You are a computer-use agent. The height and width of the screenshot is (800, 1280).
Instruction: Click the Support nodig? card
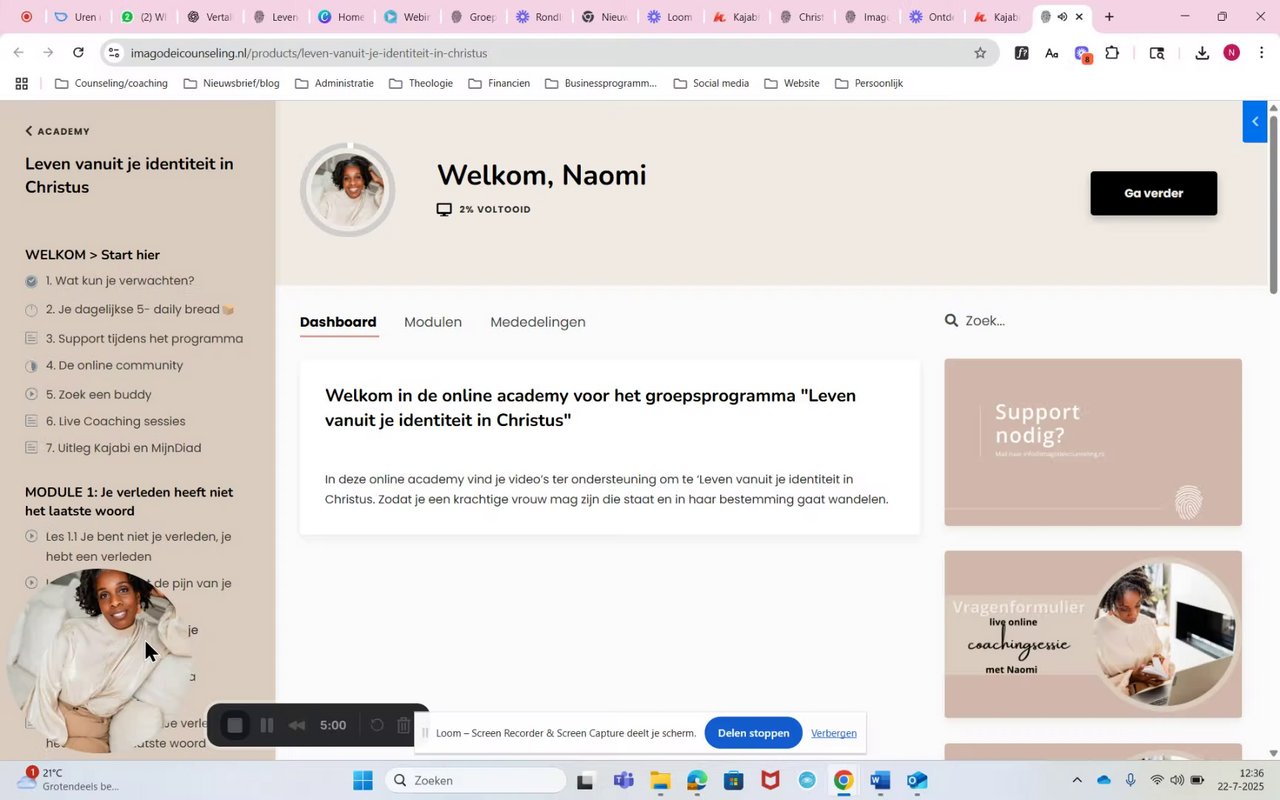tap(1093, 442)
